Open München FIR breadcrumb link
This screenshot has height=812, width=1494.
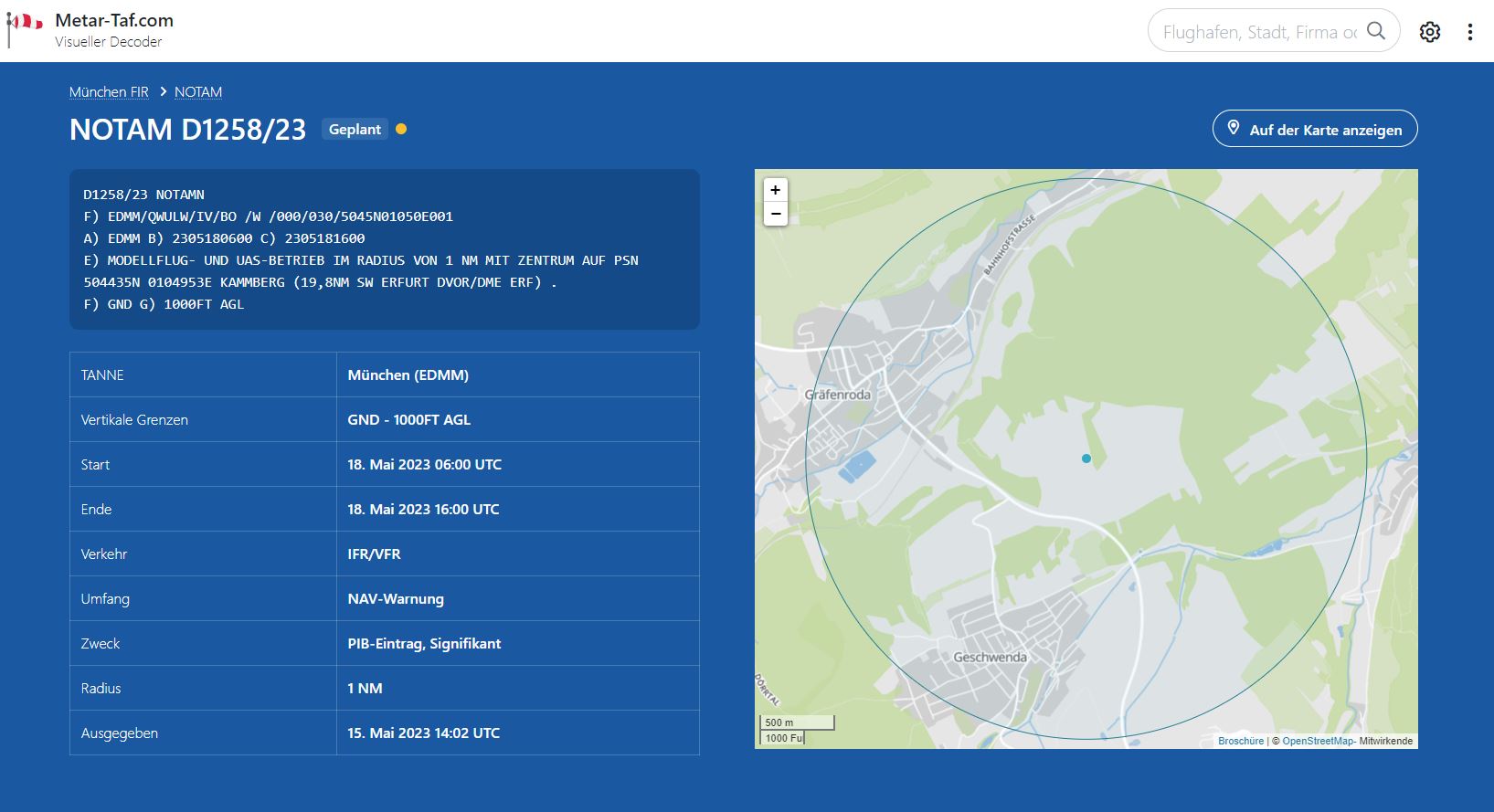pos(109,92)
